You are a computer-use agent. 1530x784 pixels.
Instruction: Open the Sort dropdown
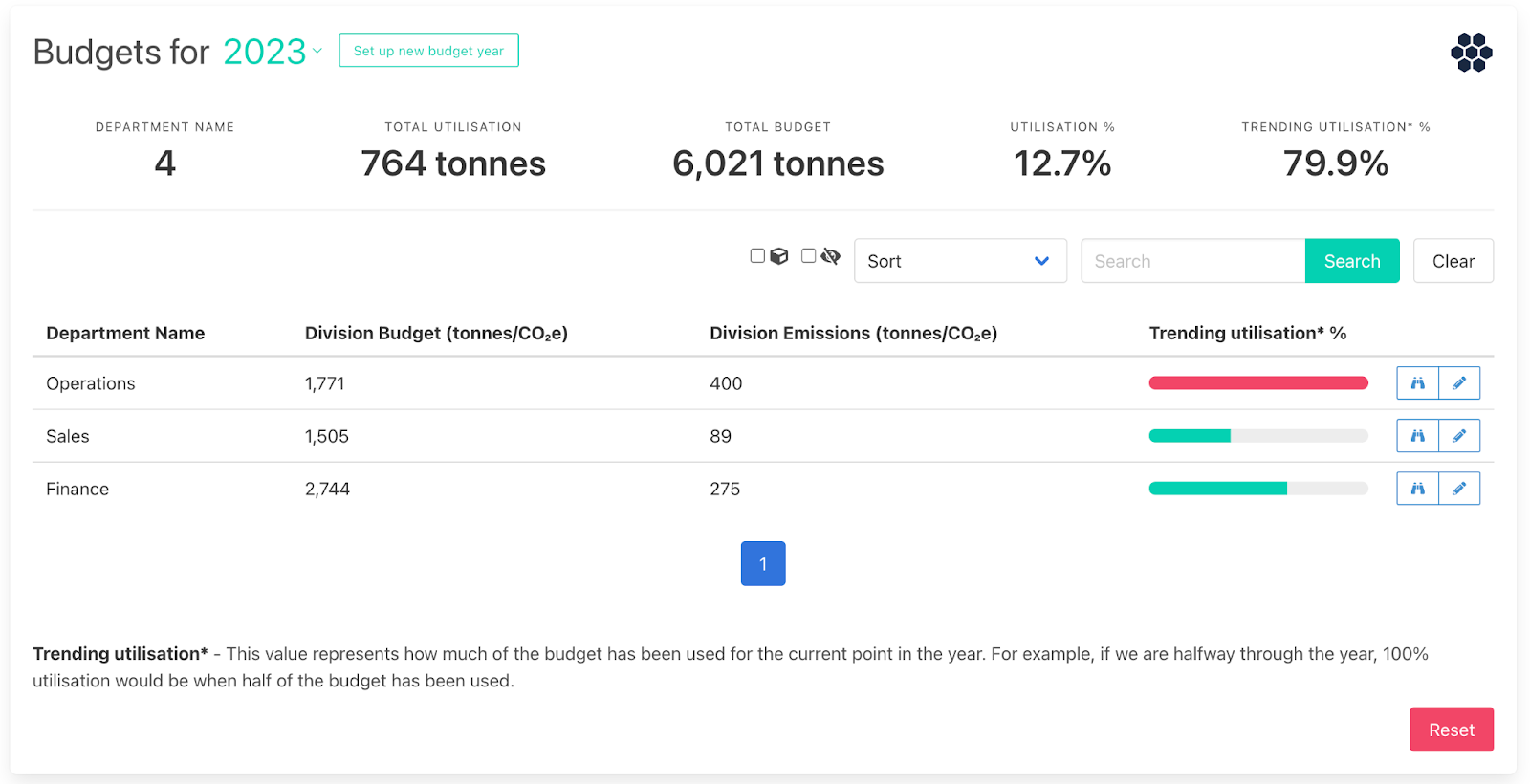tap(959, 261)
